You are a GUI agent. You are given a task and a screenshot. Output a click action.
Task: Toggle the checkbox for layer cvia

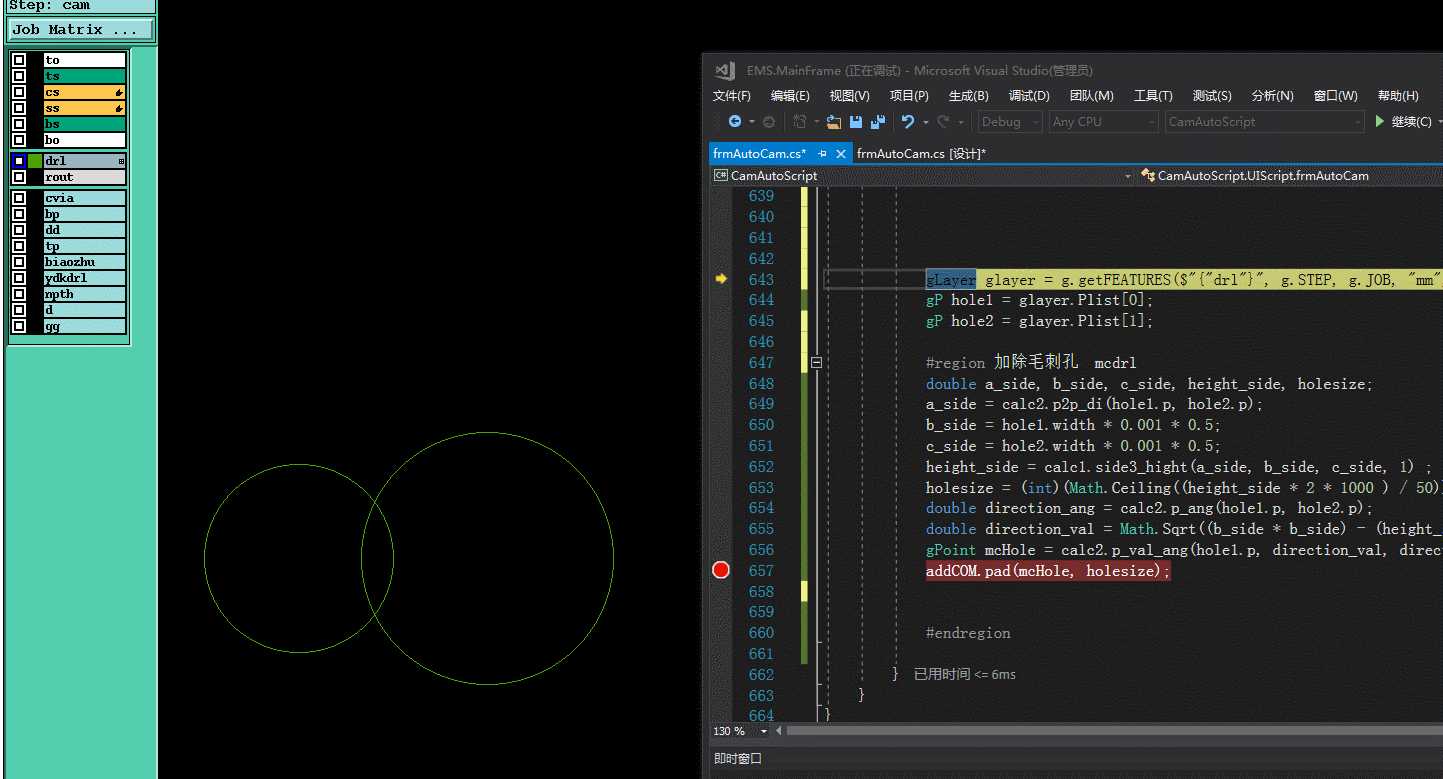point(19,198)
